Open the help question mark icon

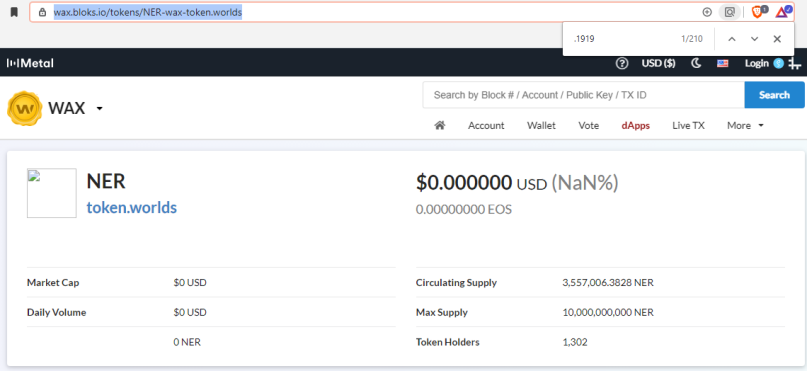tap(622, 63)
